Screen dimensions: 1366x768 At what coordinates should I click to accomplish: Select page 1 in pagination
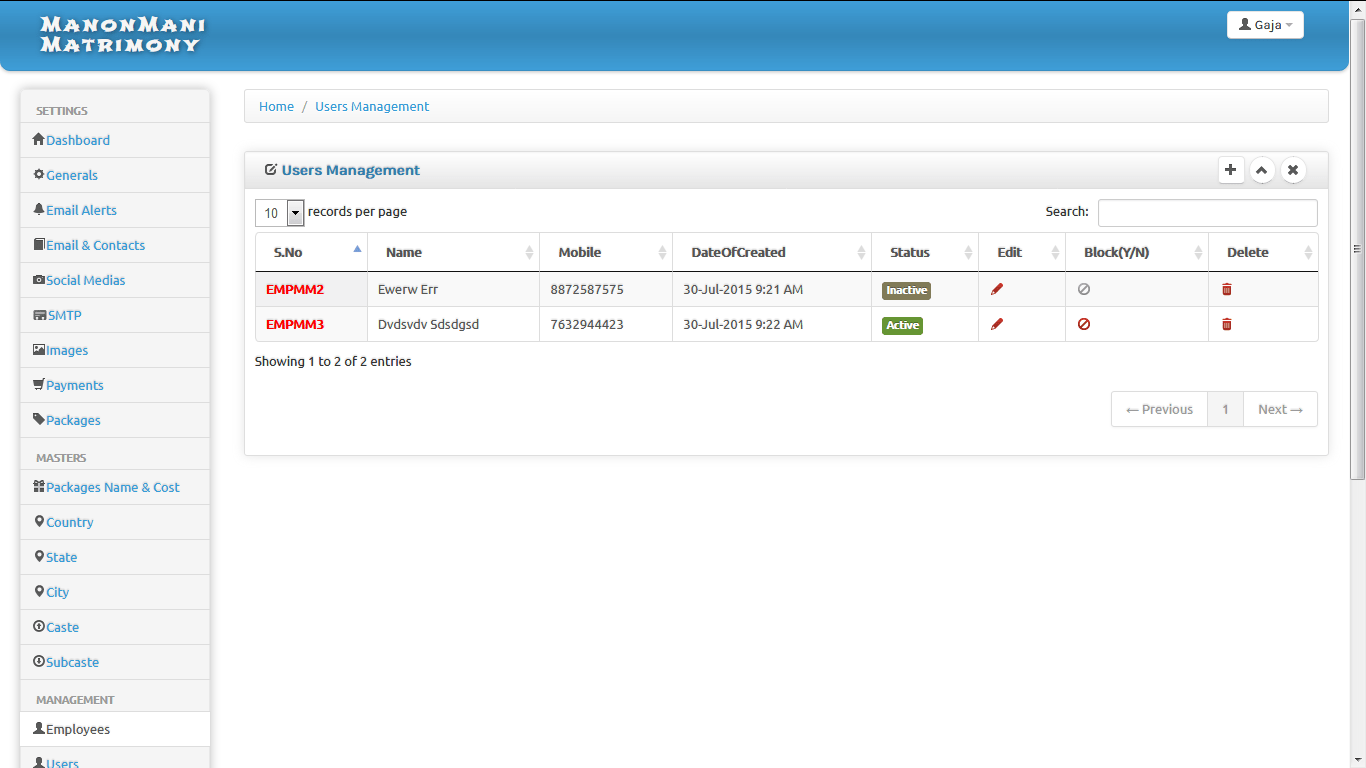coord(1225,409)
